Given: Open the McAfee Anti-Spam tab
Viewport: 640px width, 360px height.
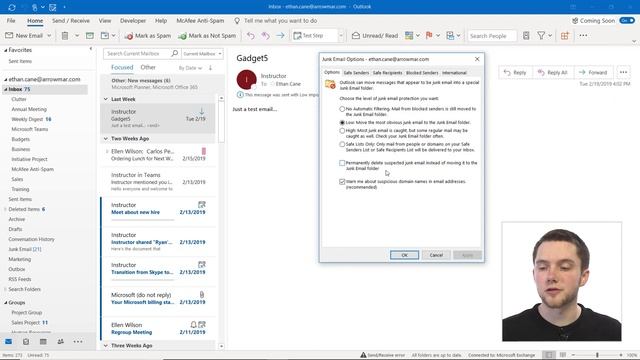Looking at the screenshot, I should (200, 21).
